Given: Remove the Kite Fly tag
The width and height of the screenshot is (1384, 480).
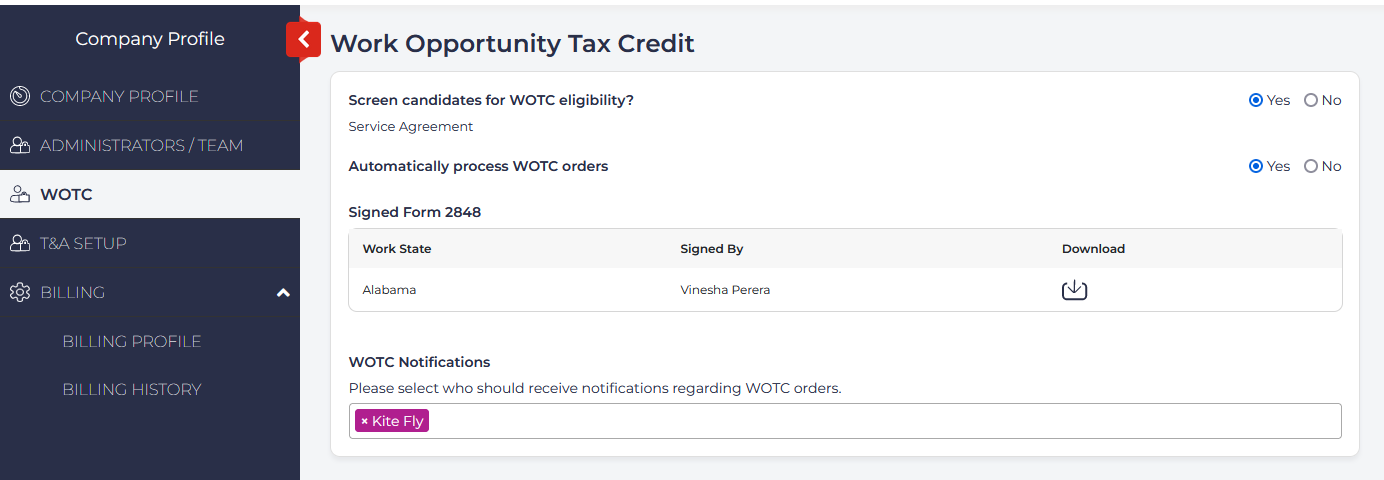Looking at the screenshot, I should click(x=364, y=421).
